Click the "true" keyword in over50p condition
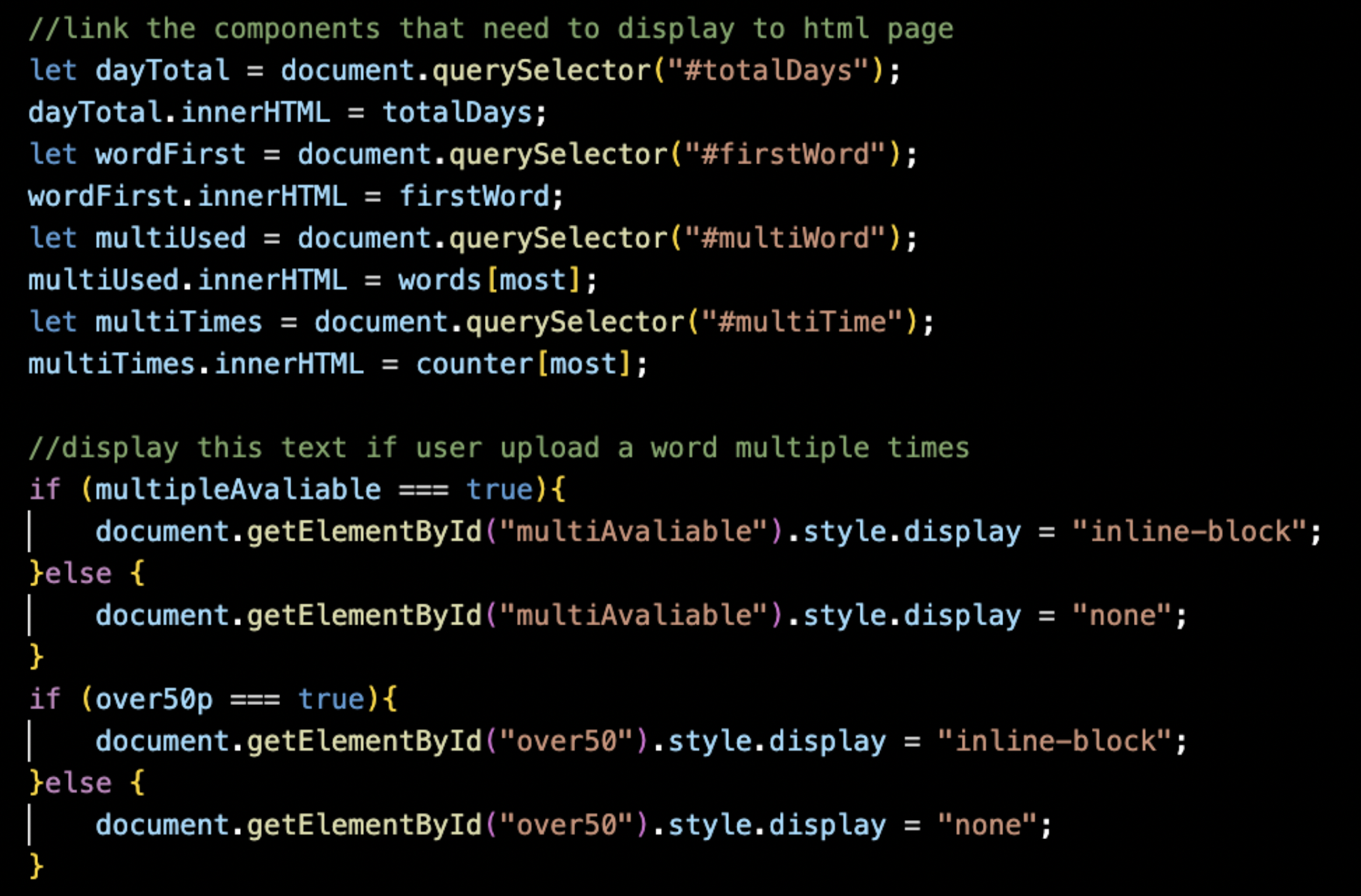The height and width of the screenshot is (896, 1361). [x=331, y=699]
